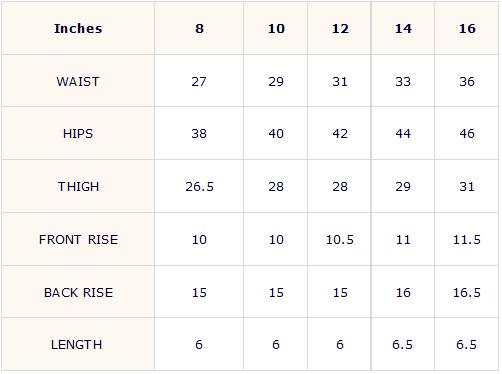502x374 pixels.
Task: Select back rise value 16.5
Action: tap(467, 292)
